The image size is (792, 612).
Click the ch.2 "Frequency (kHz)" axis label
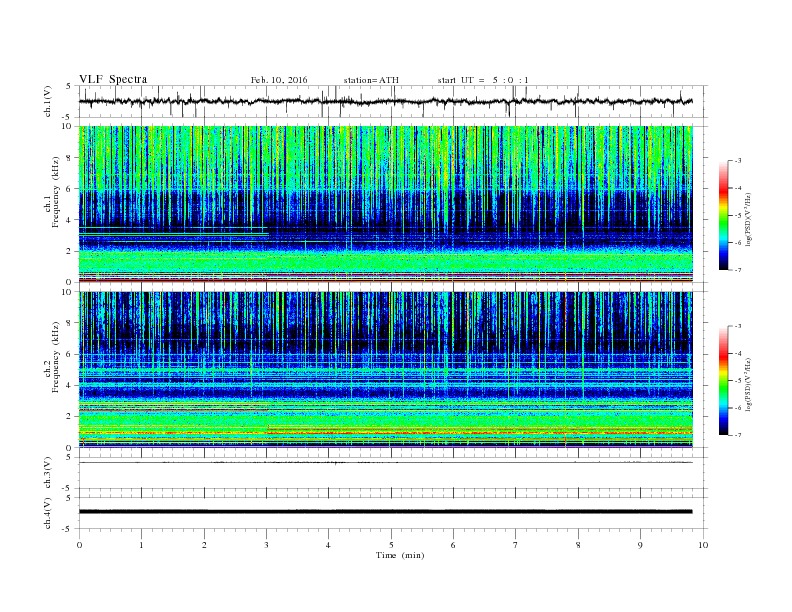pos(55,358)
